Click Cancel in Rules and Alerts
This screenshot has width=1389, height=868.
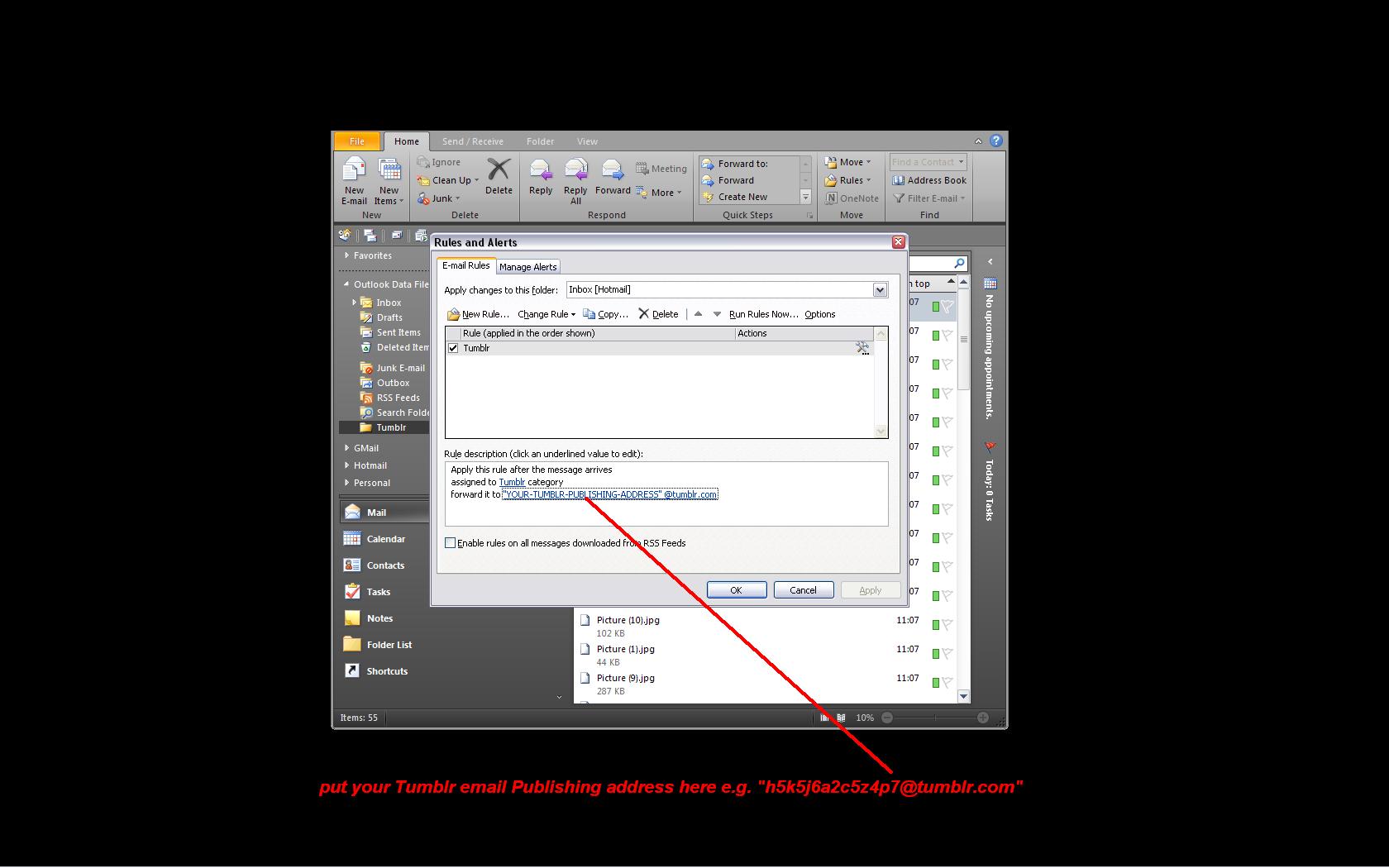click(803, 590)
